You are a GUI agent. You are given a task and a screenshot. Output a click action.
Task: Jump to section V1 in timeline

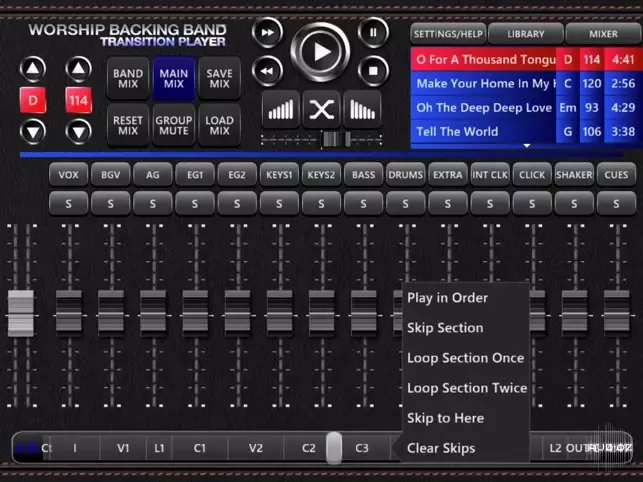coord(123,448)
